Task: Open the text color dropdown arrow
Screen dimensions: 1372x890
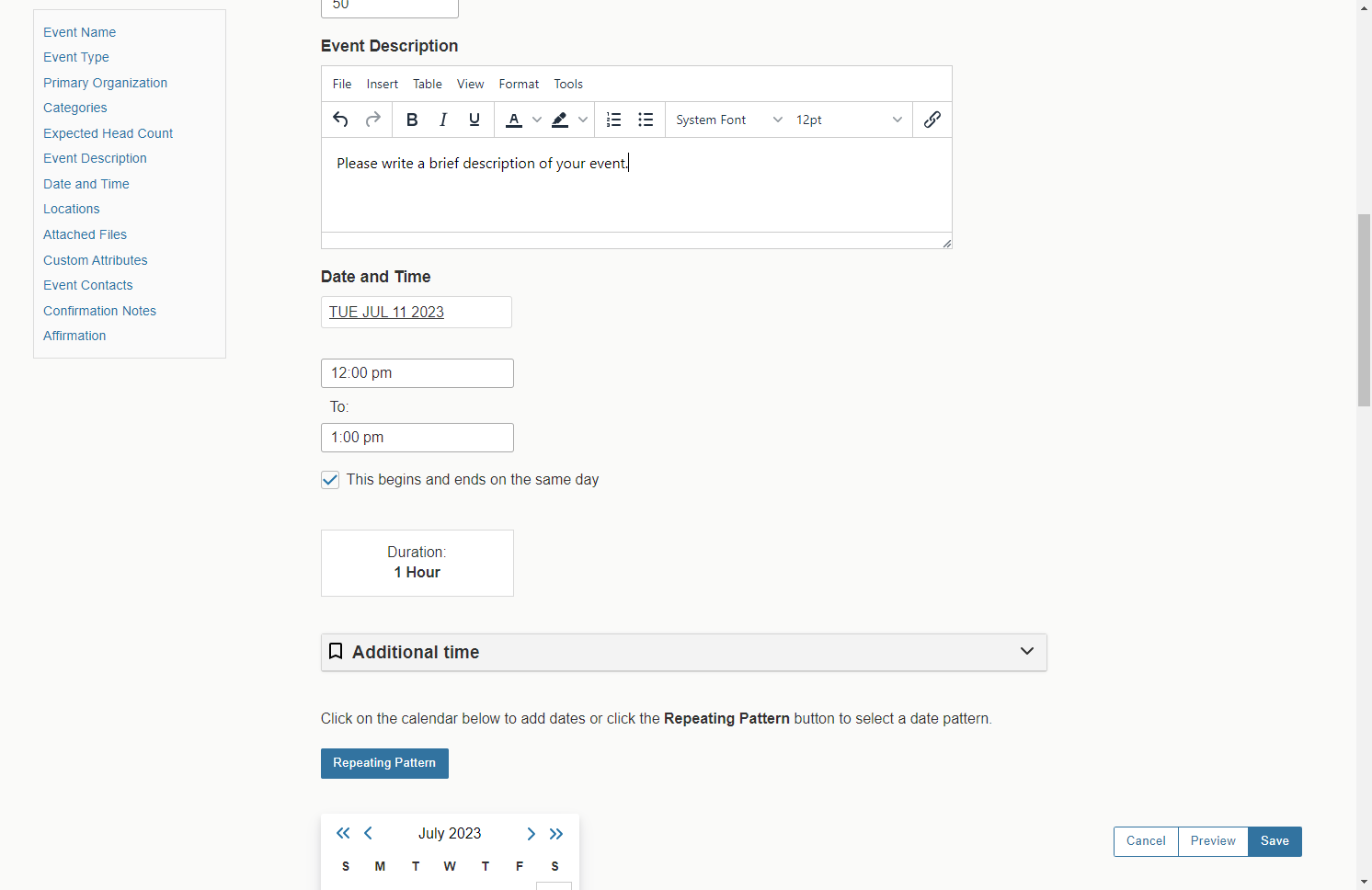Action: click(x=537, y=120)
